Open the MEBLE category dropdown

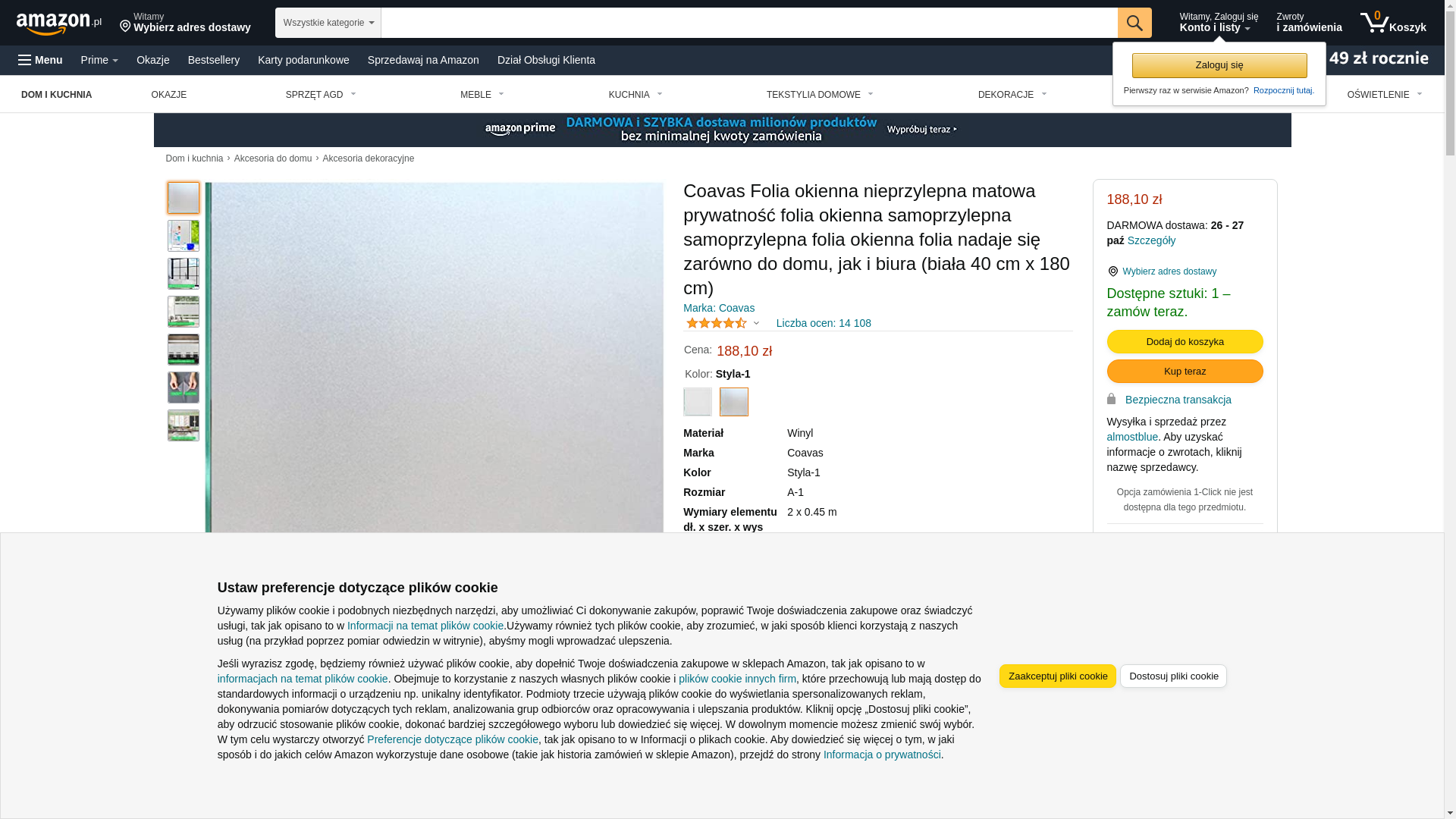482,95
